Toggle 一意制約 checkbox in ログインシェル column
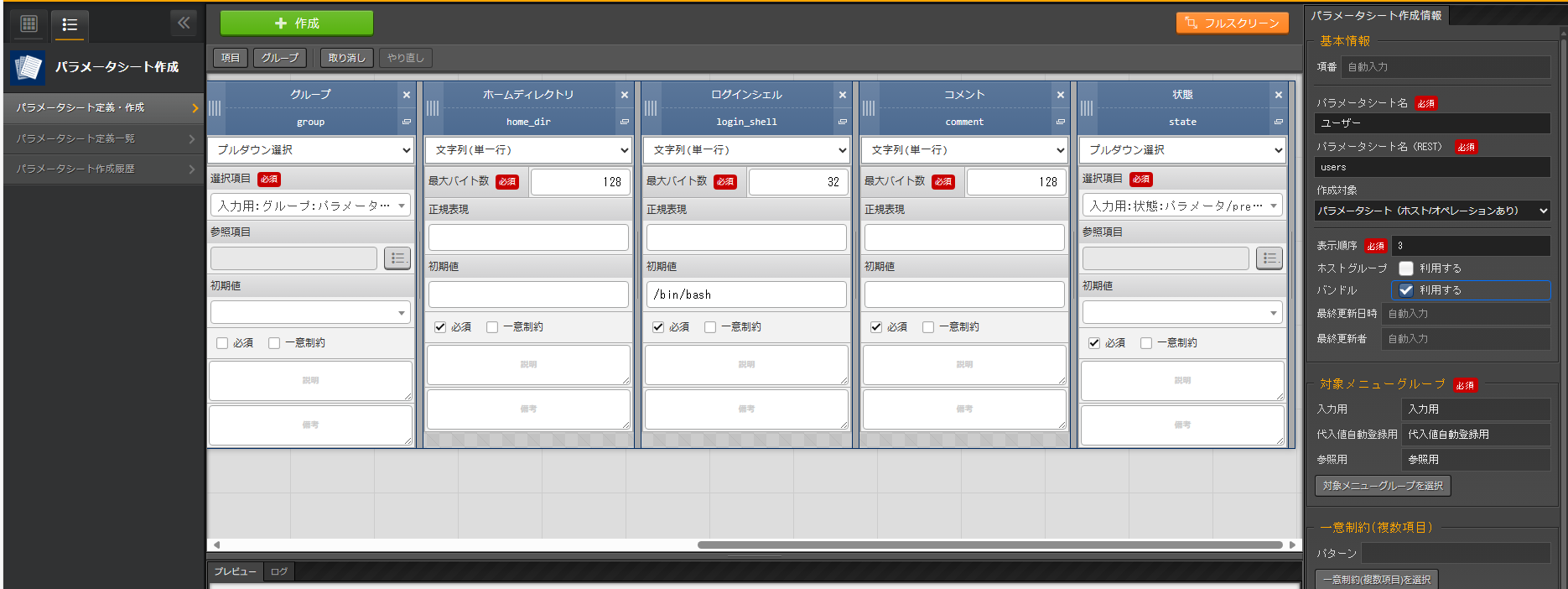Viewport: 1568px width, 589px height. [710, 327]
